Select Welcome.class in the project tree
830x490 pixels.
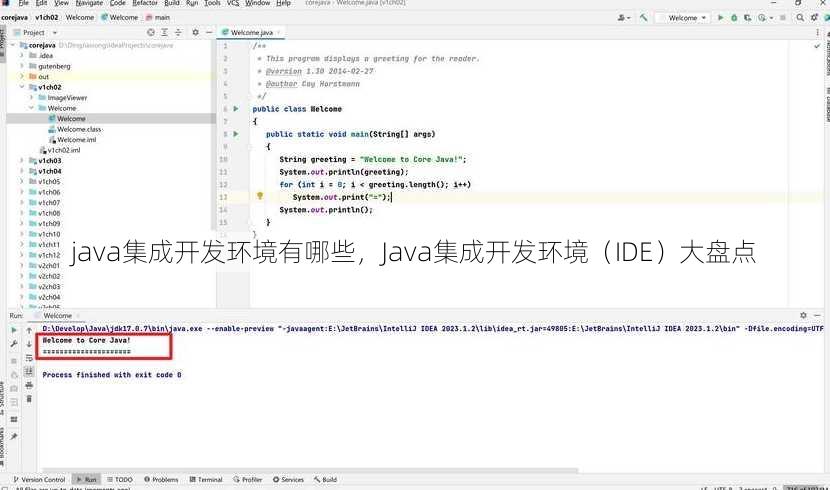[79, 129]
